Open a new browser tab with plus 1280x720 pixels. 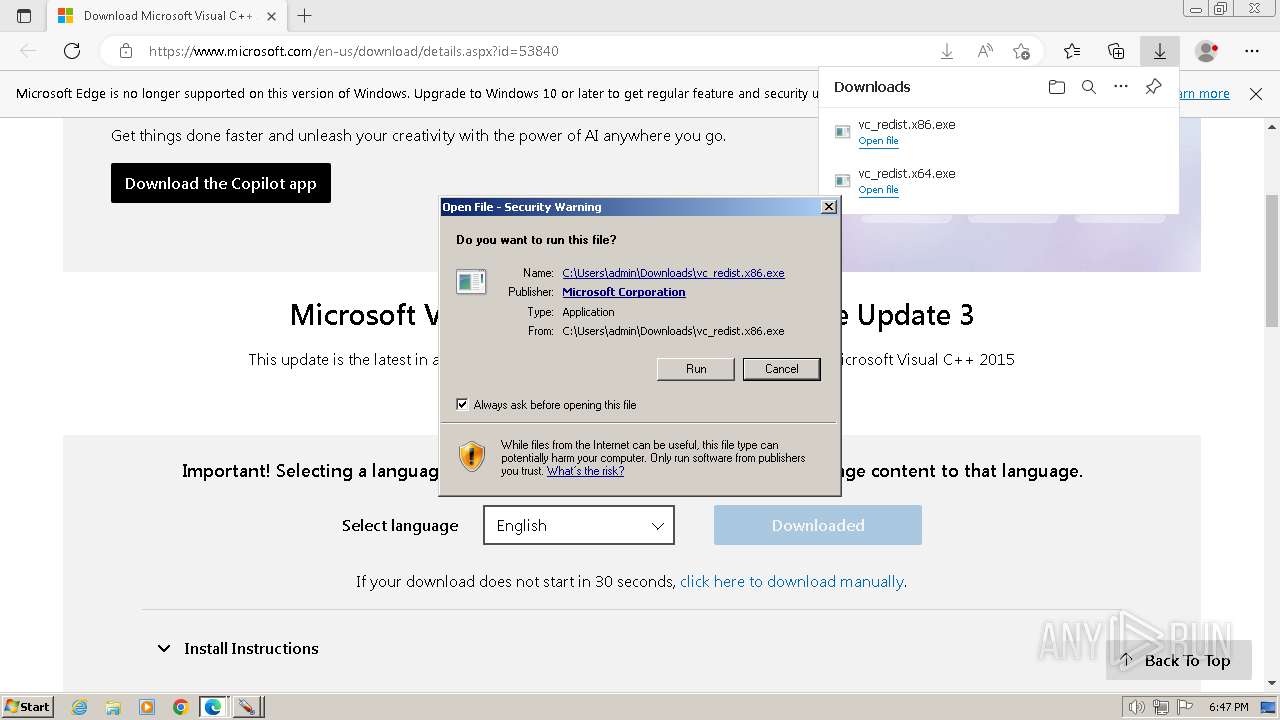[305, 16]
